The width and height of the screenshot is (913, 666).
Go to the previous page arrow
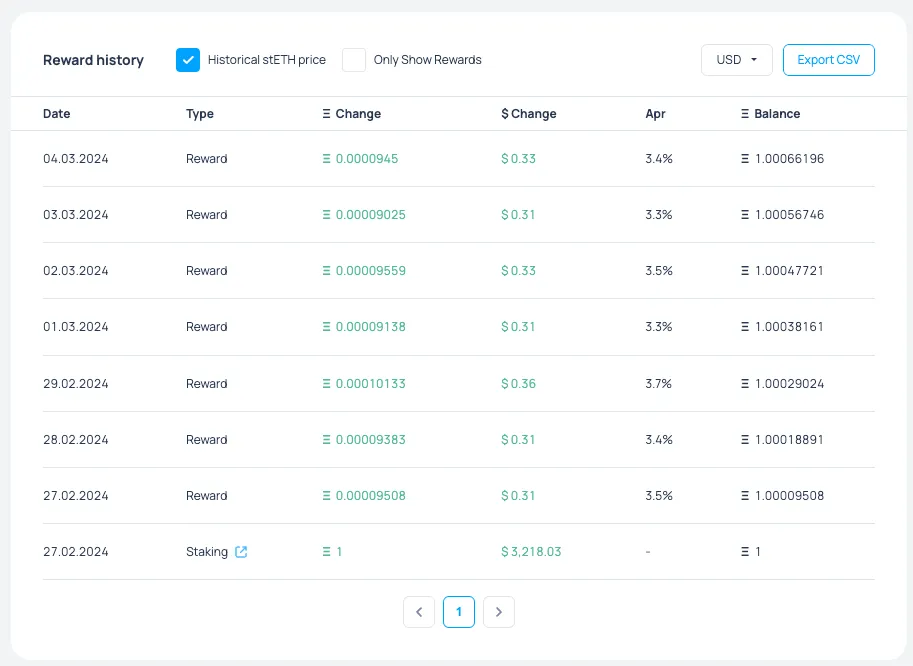point(419,612)
